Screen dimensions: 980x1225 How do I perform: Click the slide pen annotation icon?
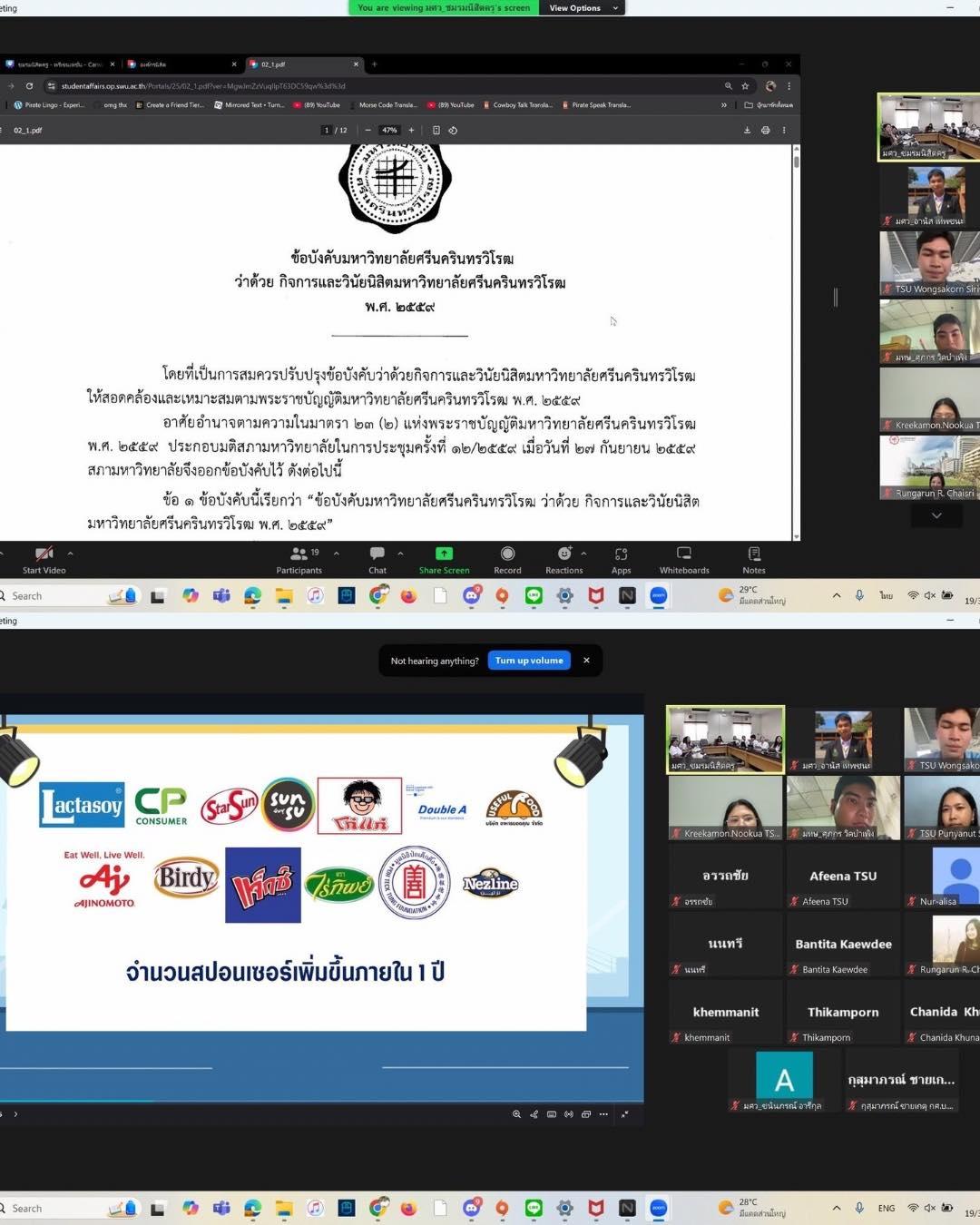tap(534, 1114)
